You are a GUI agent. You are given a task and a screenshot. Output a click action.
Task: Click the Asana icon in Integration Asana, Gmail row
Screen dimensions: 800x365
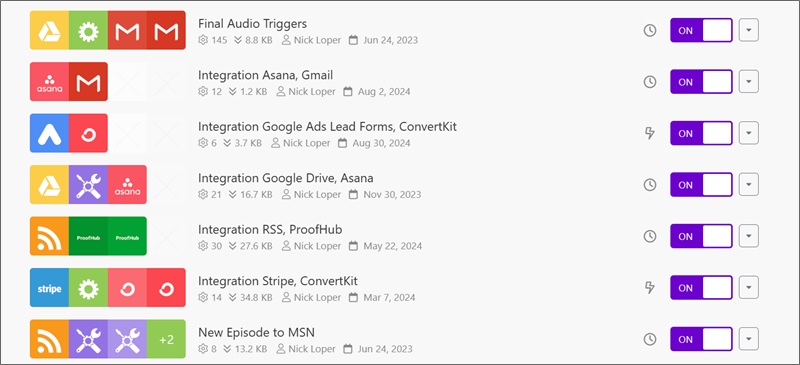click(49, 82)
